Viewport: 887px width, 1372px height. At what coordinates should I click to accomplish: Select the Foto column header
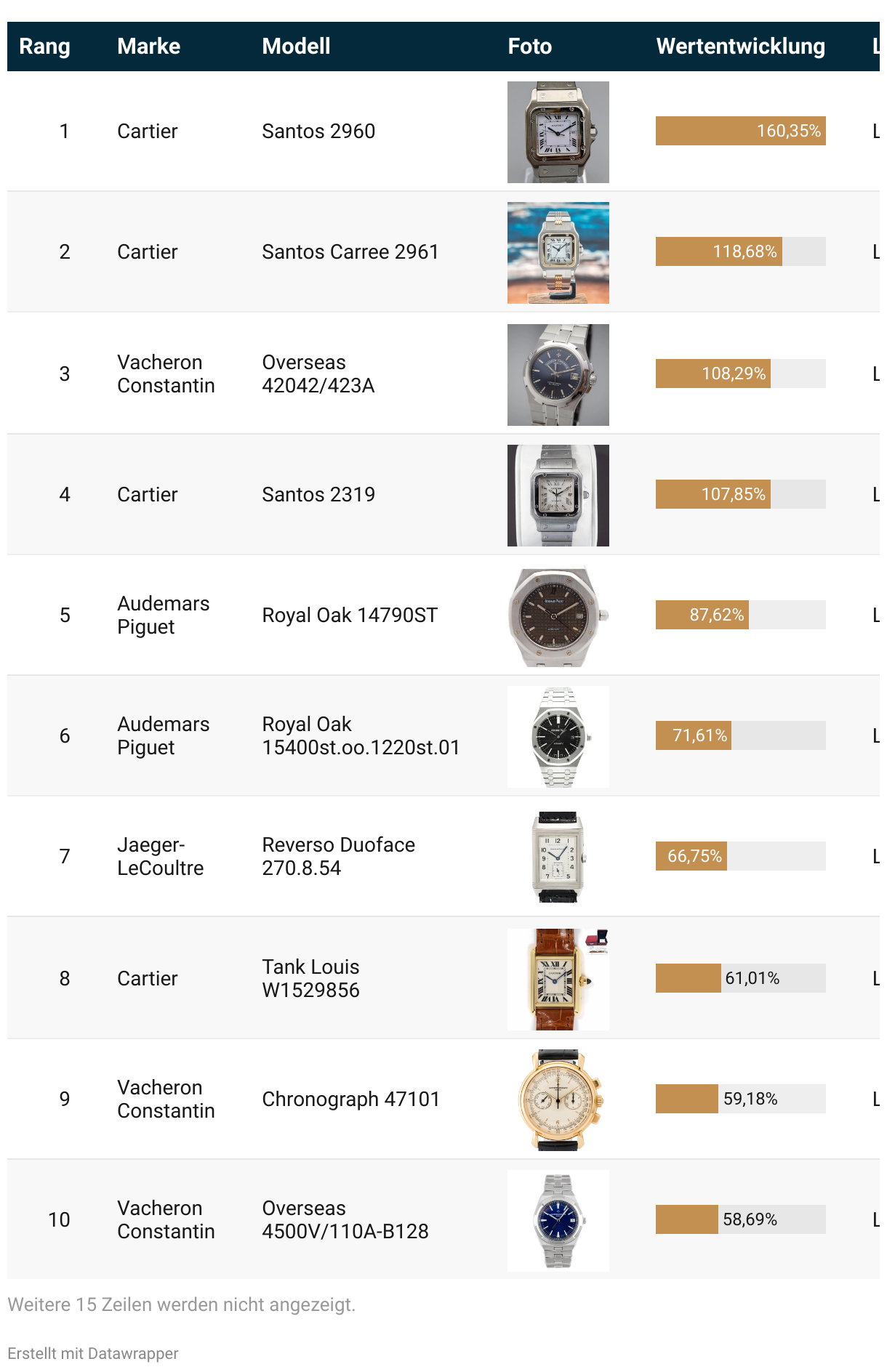click(530, 47)
